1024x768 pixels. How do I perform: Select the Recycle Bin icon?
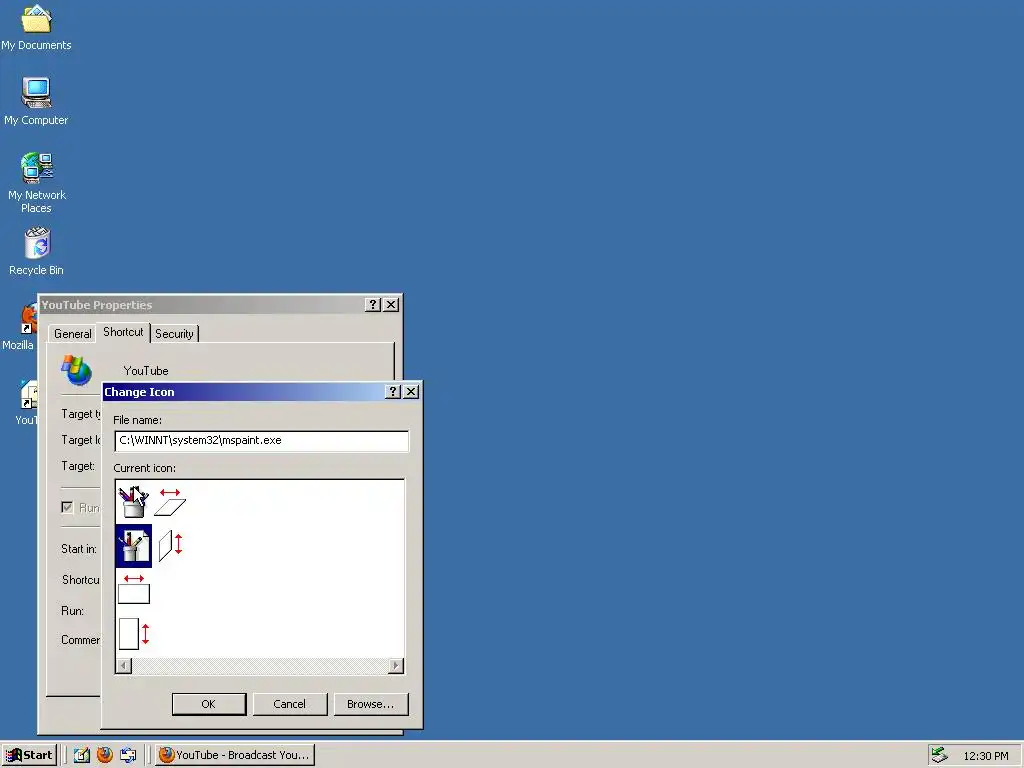coord(37,251)
